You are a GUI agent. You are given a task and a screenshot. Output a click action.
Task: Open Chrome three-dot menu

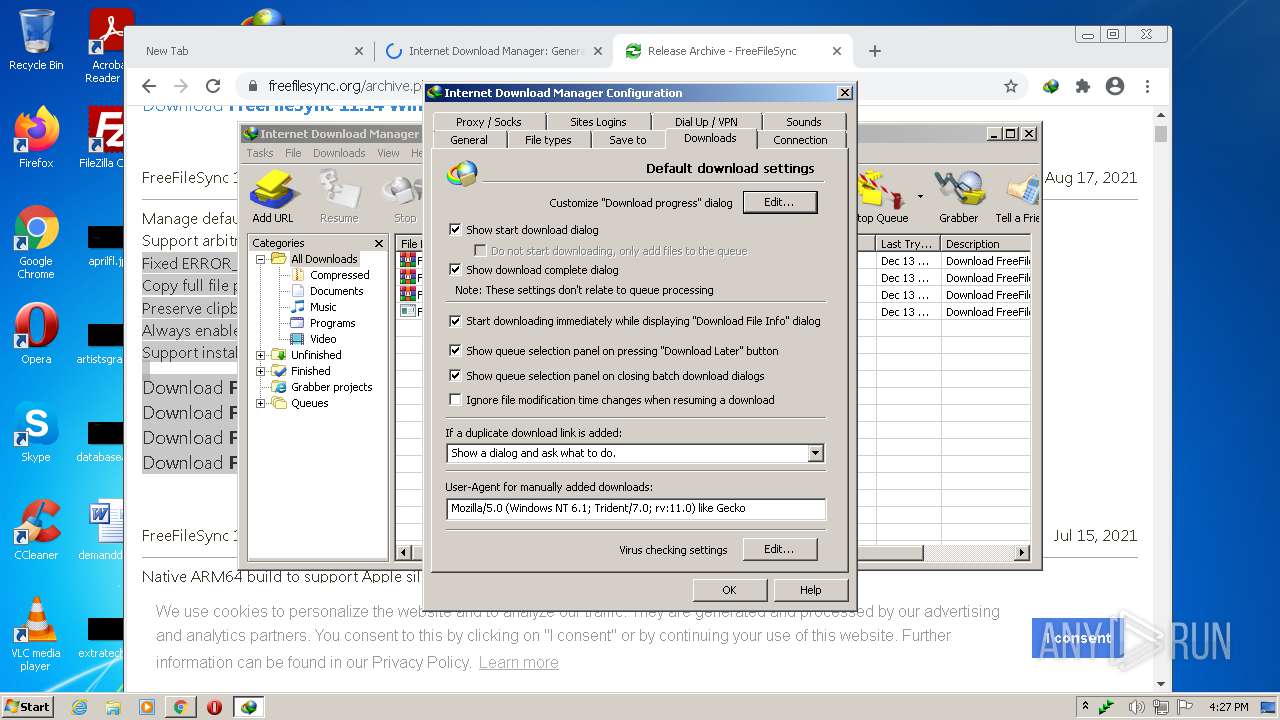click(x=1147, y=86)
